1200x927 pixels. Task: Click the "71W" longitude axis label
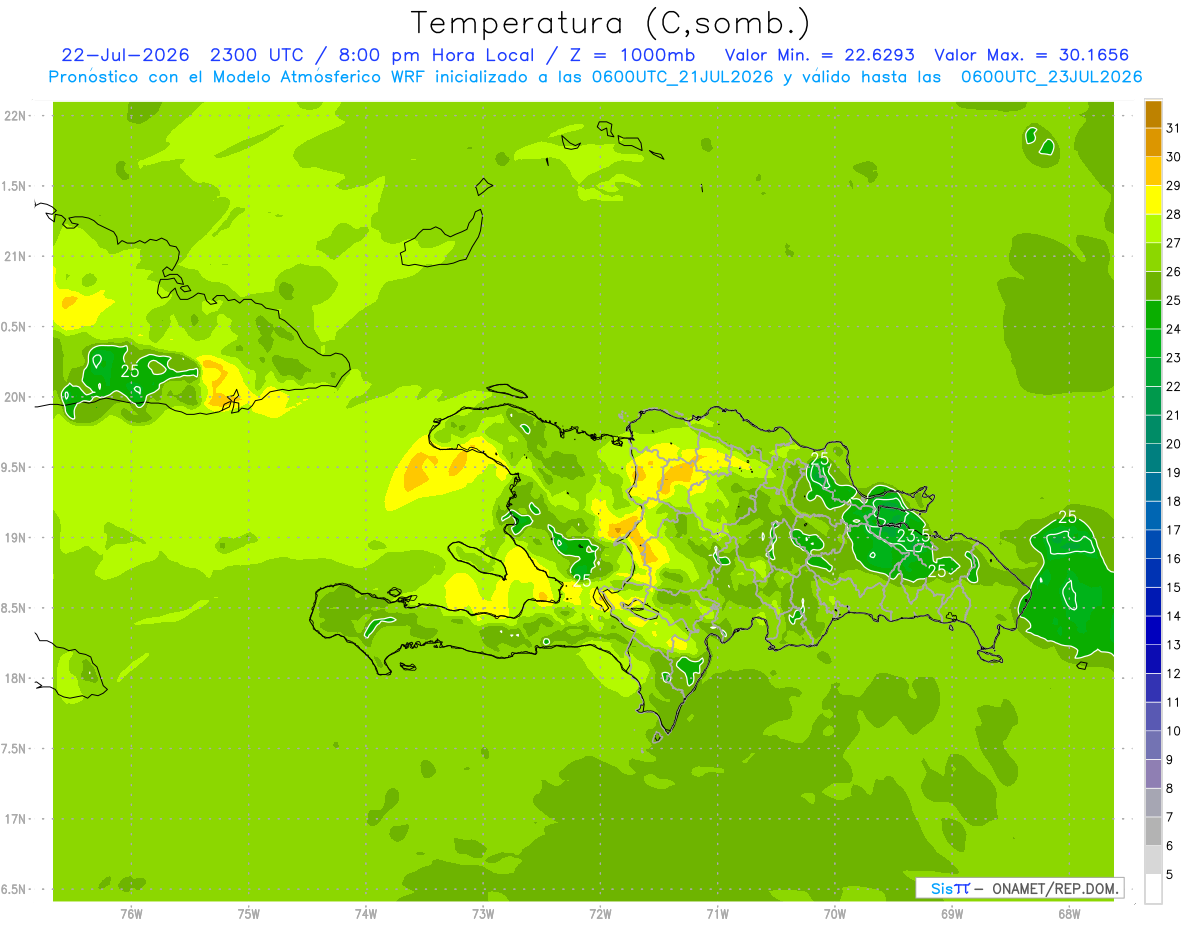pos(717,913)
